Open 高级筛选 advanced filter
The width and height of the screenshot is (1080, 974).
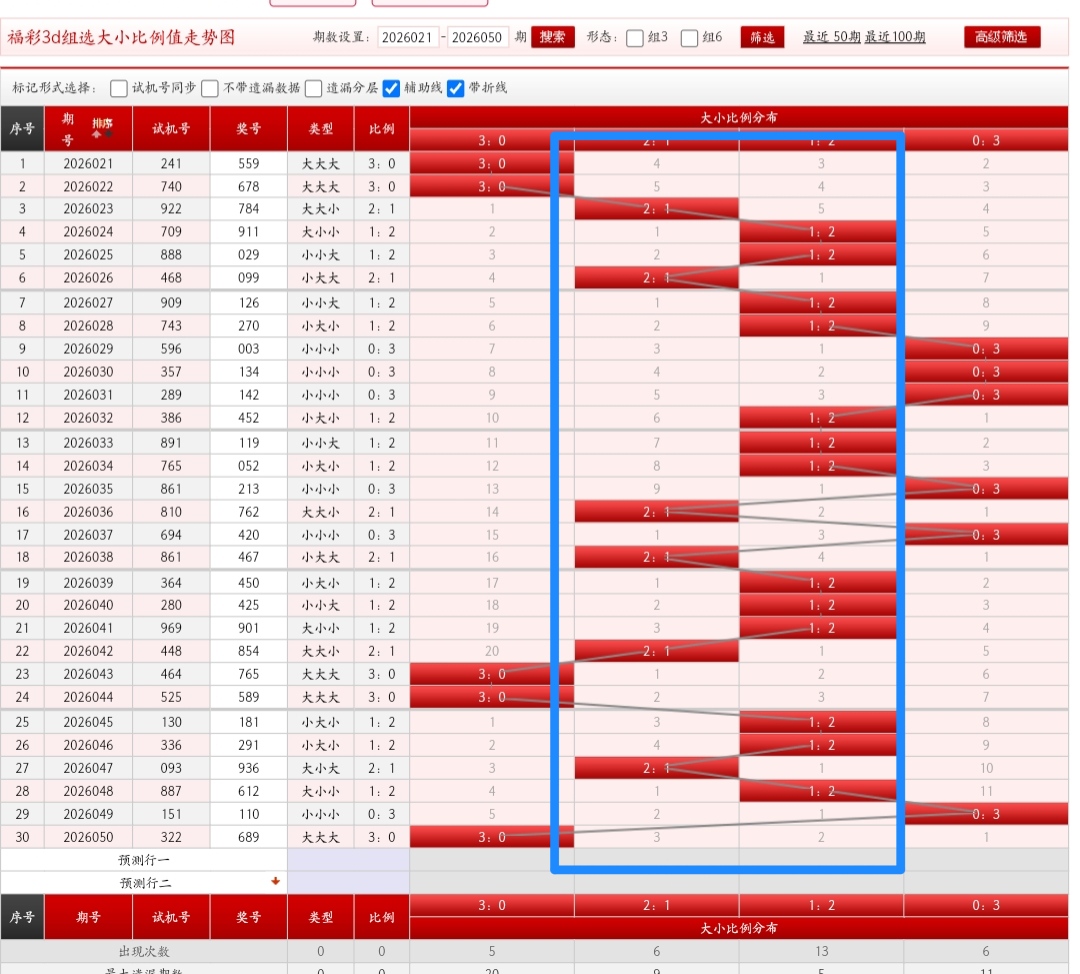(x=1002, y=37)
